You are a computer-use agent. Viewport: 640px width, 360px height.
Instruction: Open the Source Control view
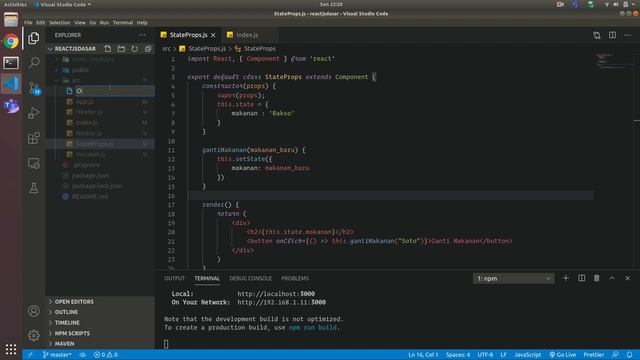point(34,88)
